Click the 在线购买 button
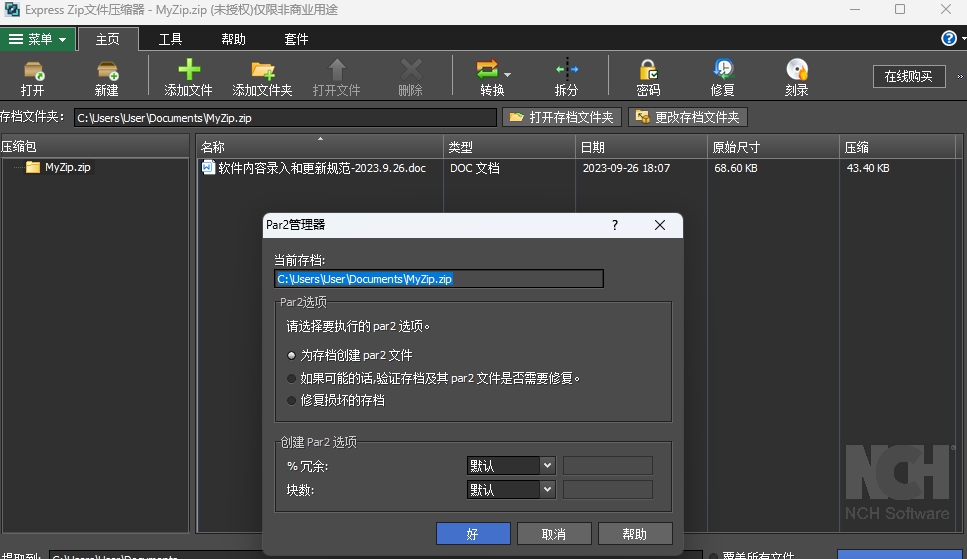 click(908, 77)
